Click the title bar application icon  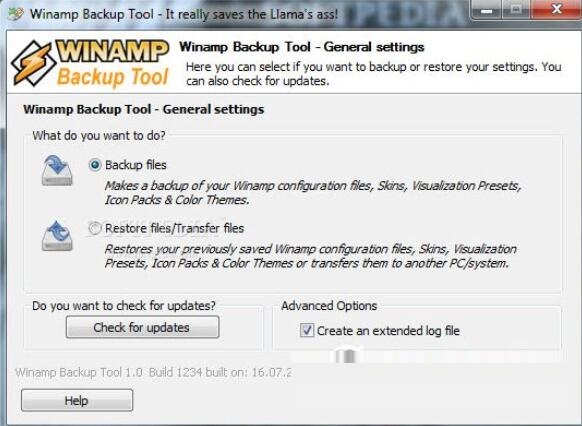[16, 14]
